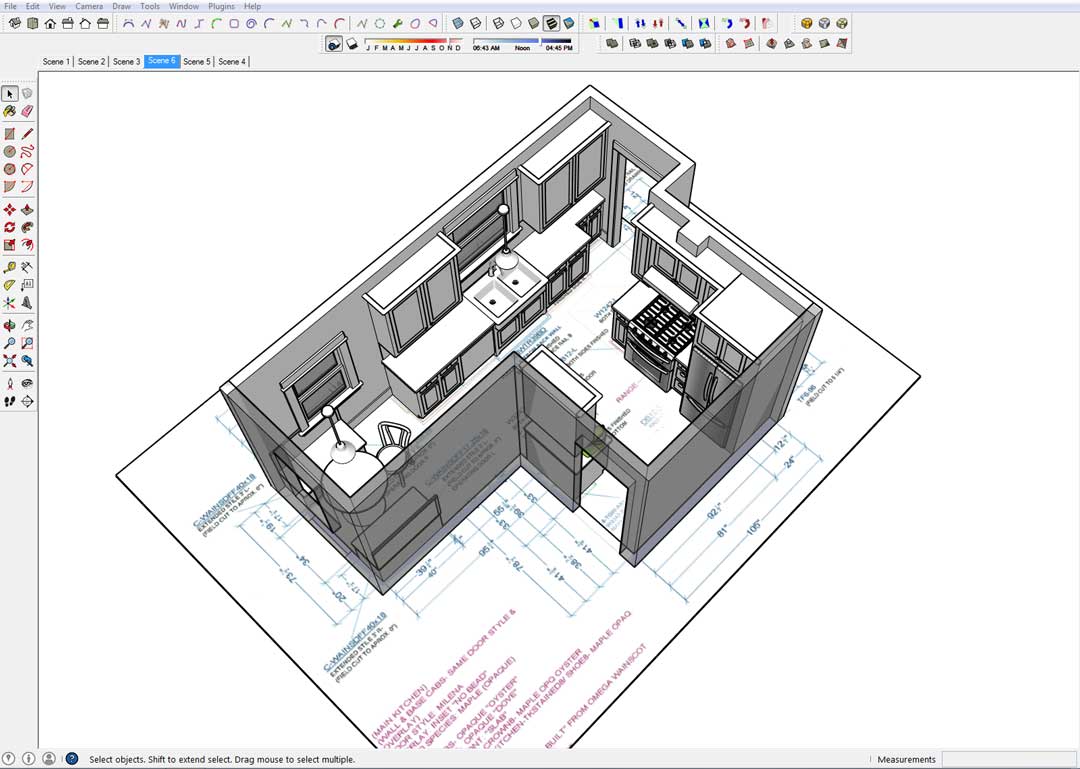Image resolution: width=1080 pixels, height=769 pixels.
Task: Select the arrow Select tool
Action: click(x=10, y=93)
